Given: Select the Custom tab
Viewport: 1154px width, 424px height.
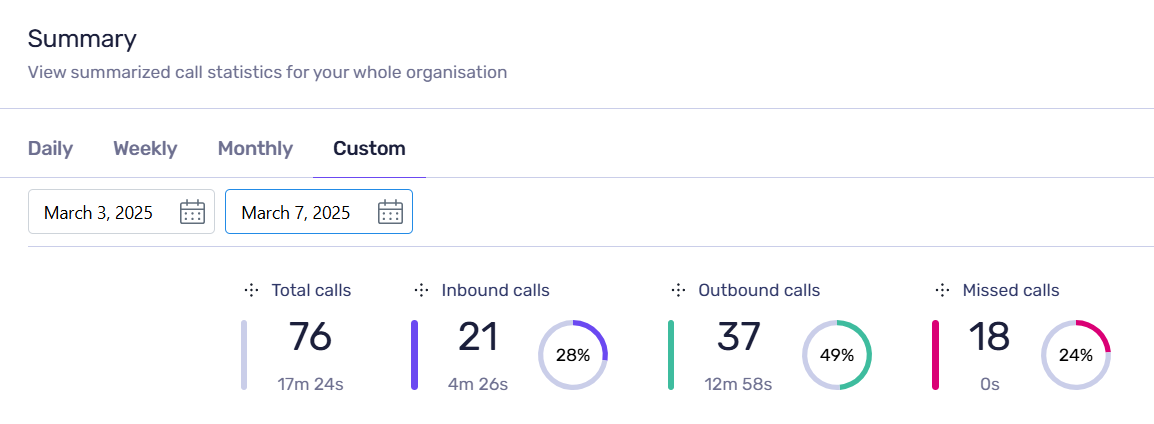Looking at the screenshot, I should 369,149.
